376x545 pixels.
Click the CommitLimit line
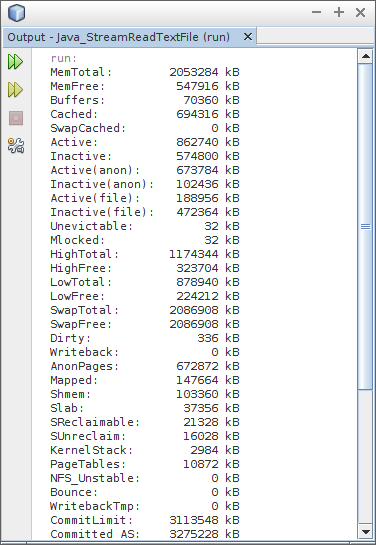pyautogui.click(x=145, y=520)
